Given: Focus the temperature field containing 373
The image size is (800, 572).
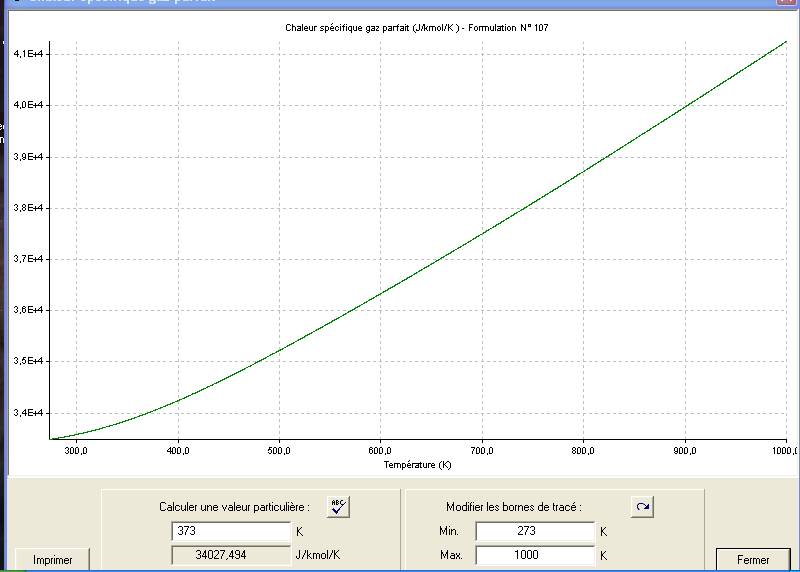Looking at the screenshot, I should point(231,531).
